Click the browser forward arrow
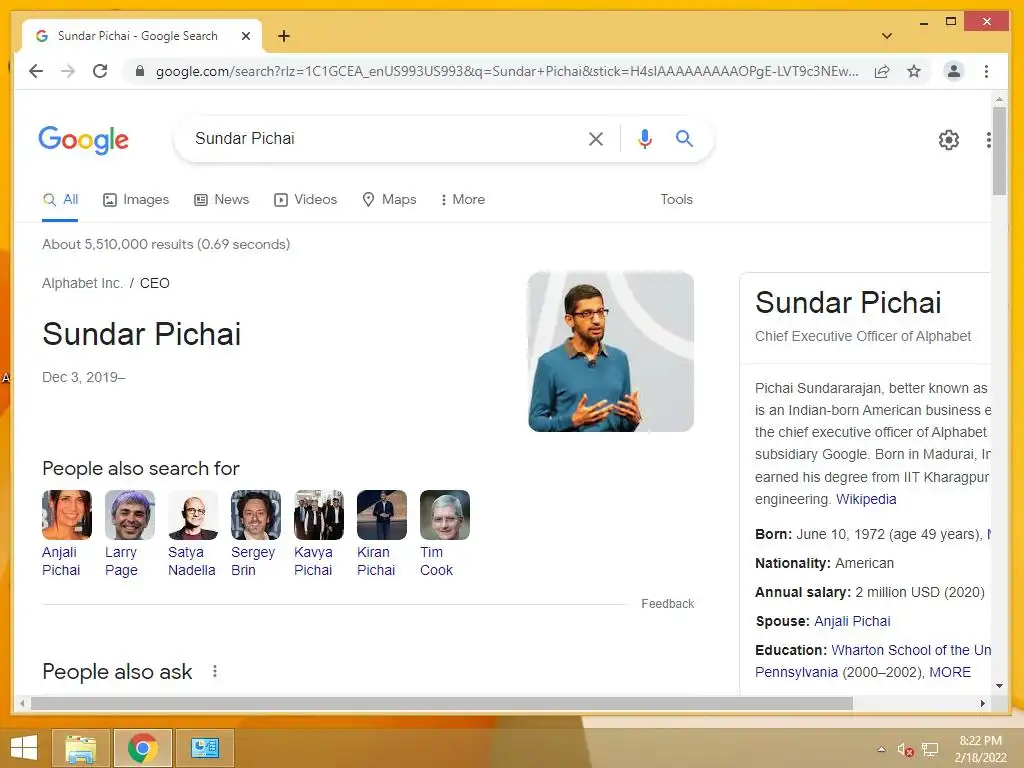Image resolution: width=1024 pixels, height=768 pixels. pos(68,71)
